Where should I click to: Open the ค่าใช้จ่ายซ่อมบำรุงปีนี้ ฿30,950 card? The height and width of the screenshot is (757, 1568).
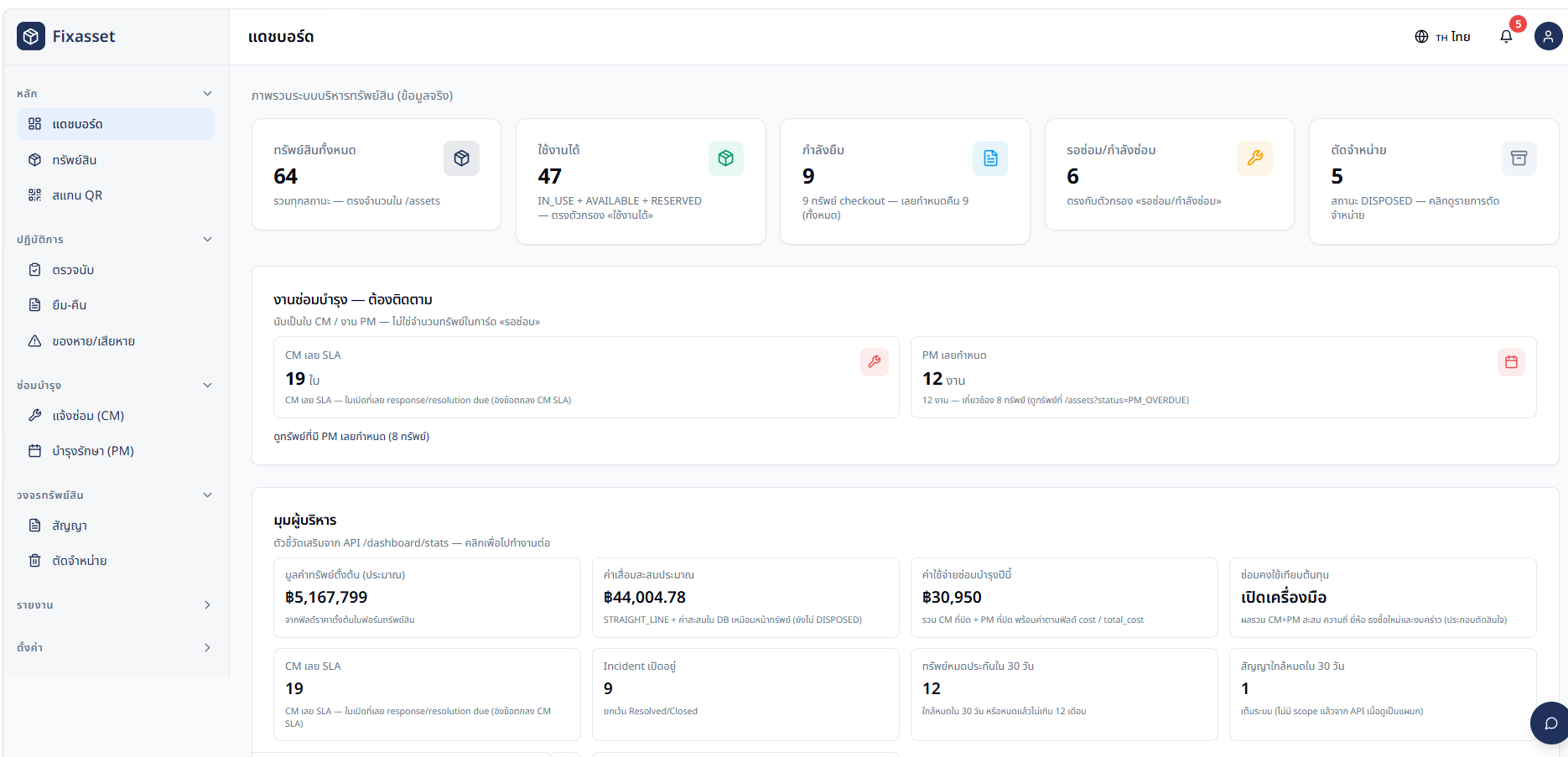[x=1064, y=598]
